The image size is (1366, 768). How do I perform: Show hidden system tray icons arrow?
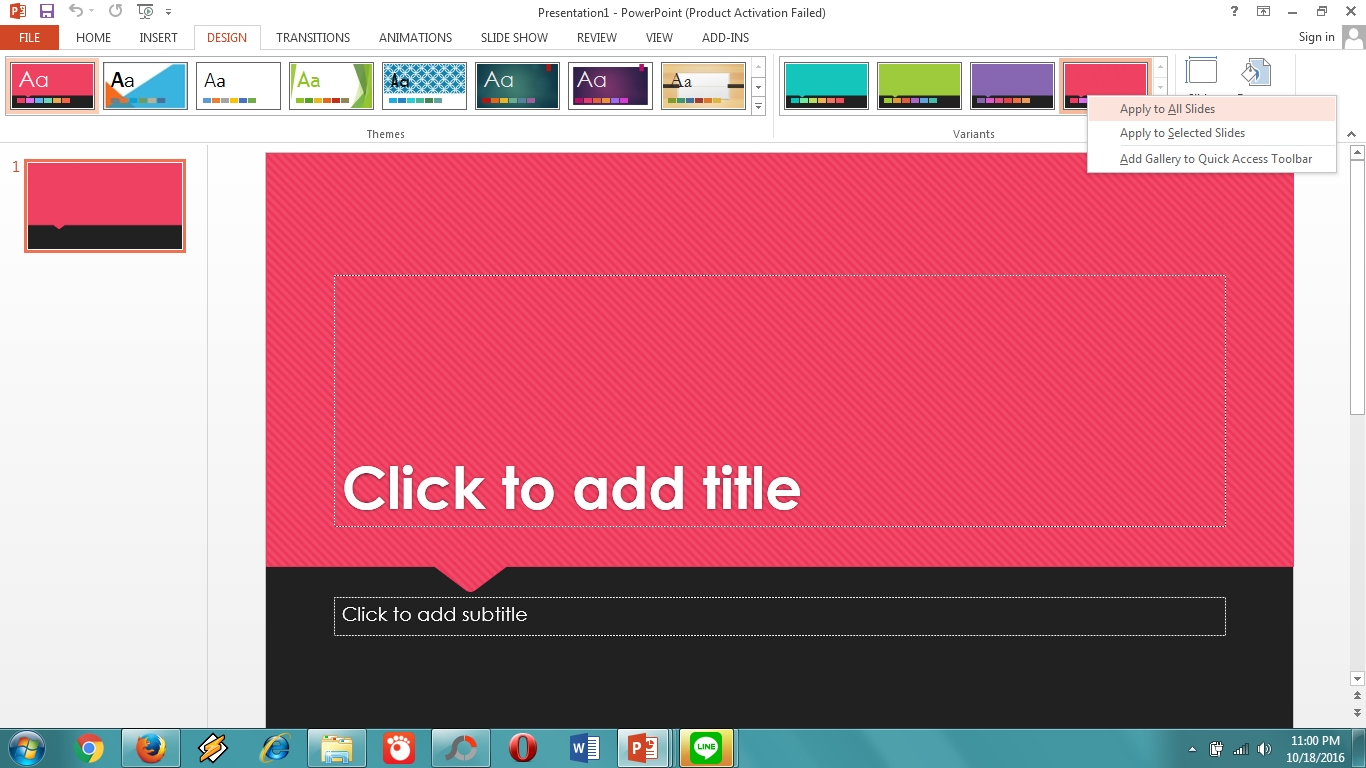[x=1192, y=748]
